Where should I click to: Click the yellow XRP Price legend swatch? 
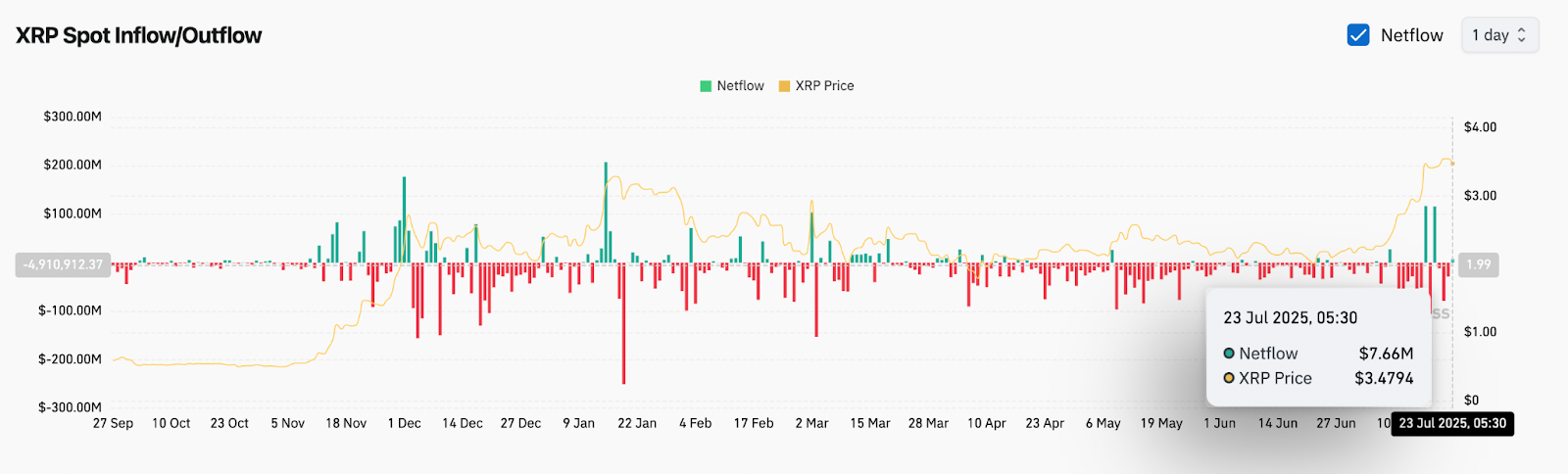pyautogui.click(x=784, y=86)
